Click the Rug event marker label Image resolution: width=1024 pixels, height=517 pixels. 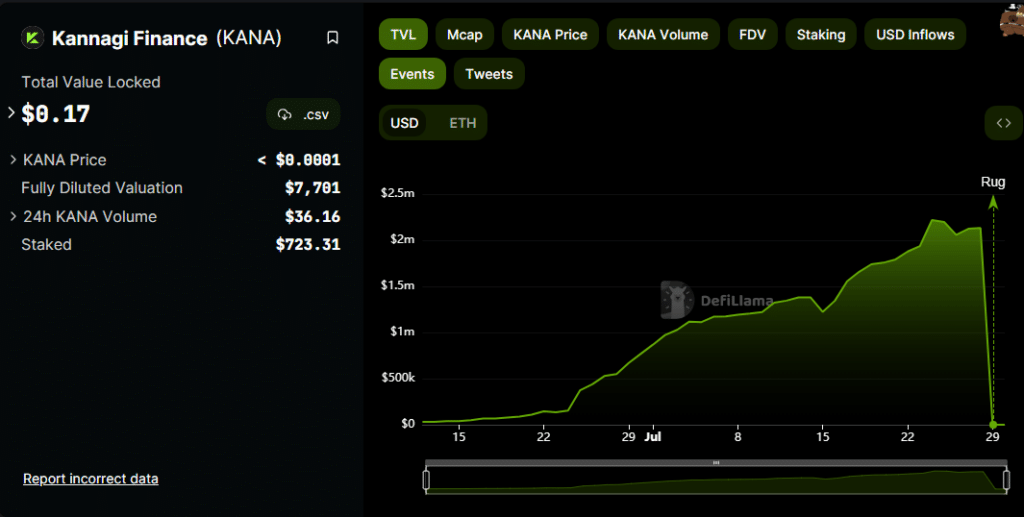click(993, 182)
